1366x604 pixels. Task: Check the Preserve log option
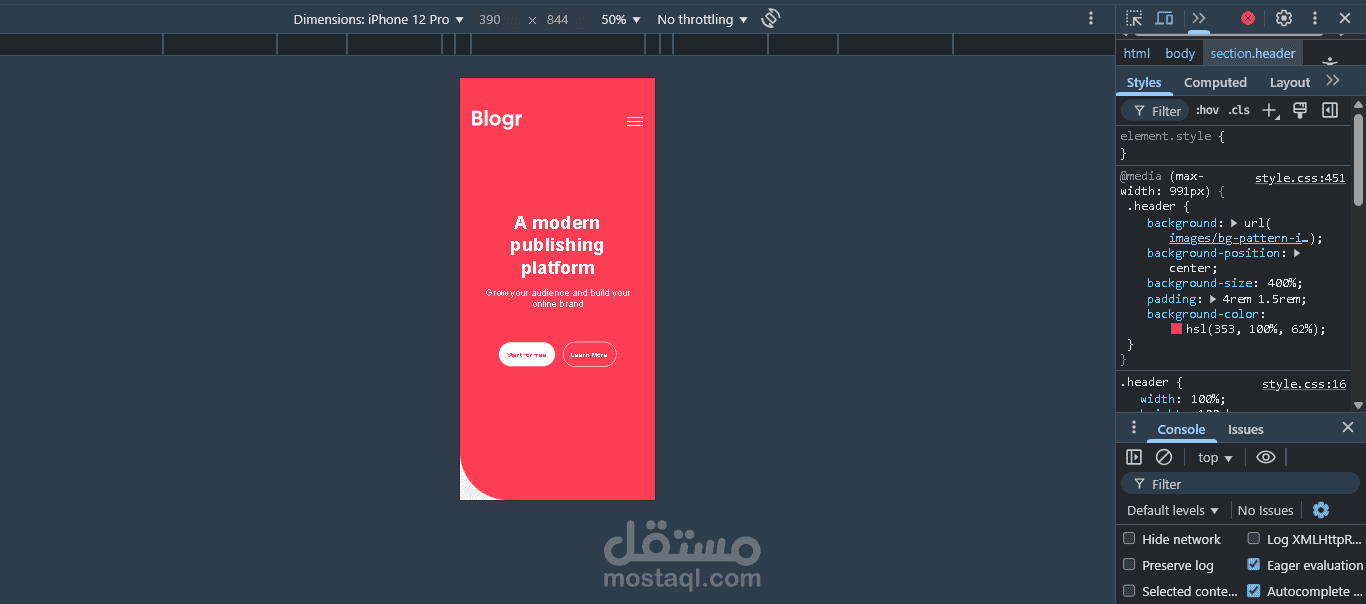pyautogui.click(x=1129, y=565)
